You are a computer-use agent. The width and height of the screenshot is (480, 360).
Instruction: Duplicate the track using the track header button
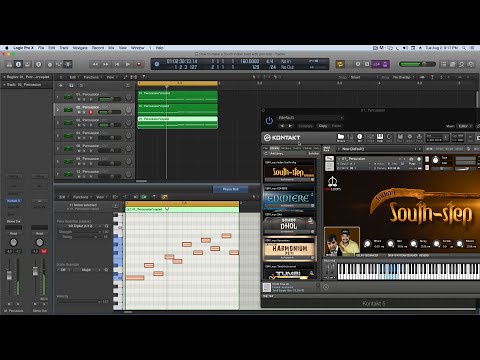pyautogui.click(x=71, y=85)
